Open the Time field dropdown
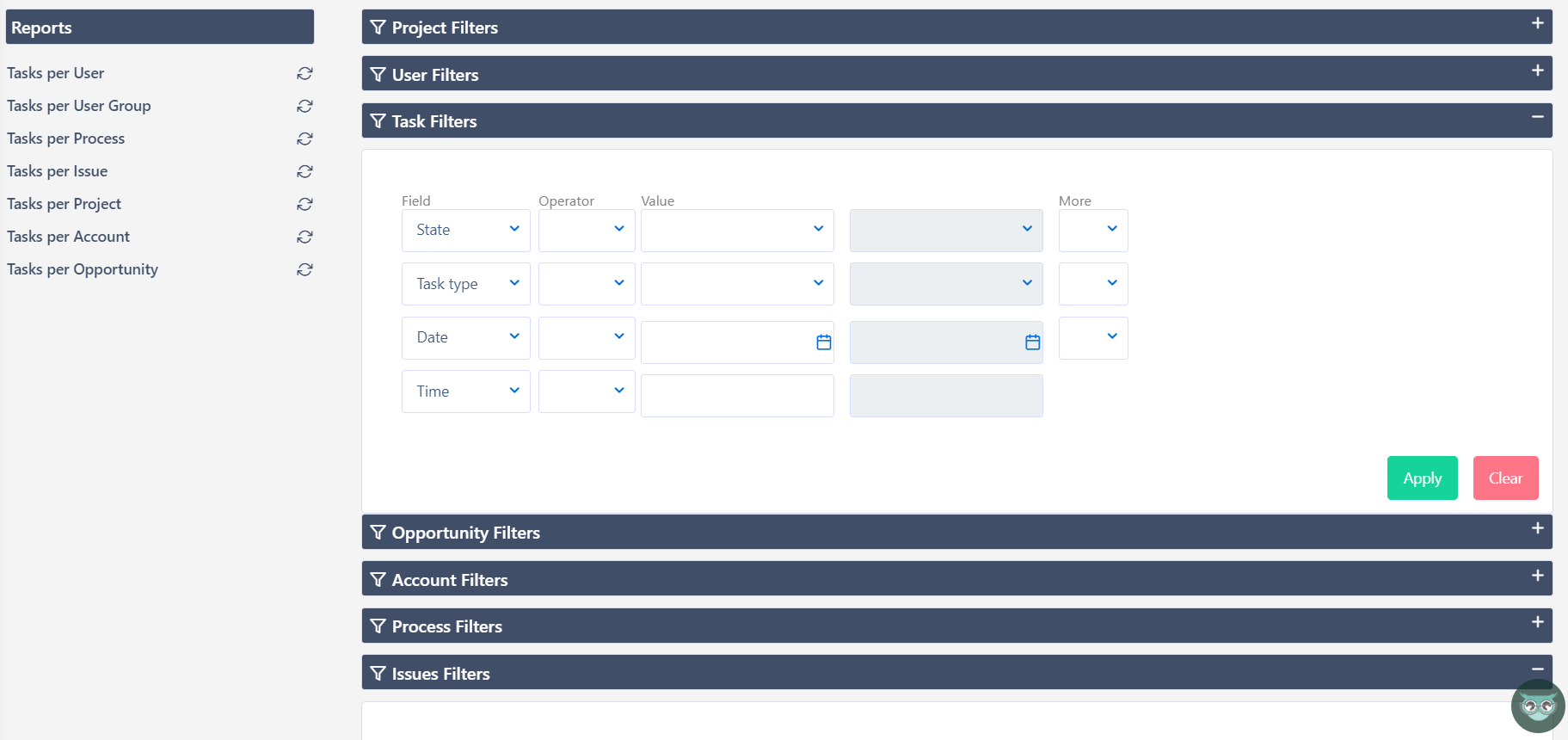 [466, 392]
